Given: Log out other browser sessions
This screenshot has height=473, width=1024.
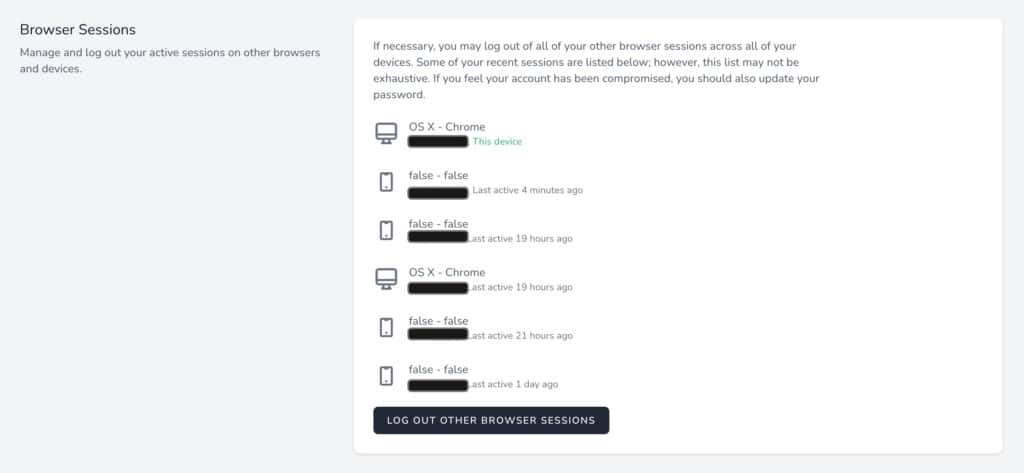Looking at the screenshot, I should (x=491, y=421).
